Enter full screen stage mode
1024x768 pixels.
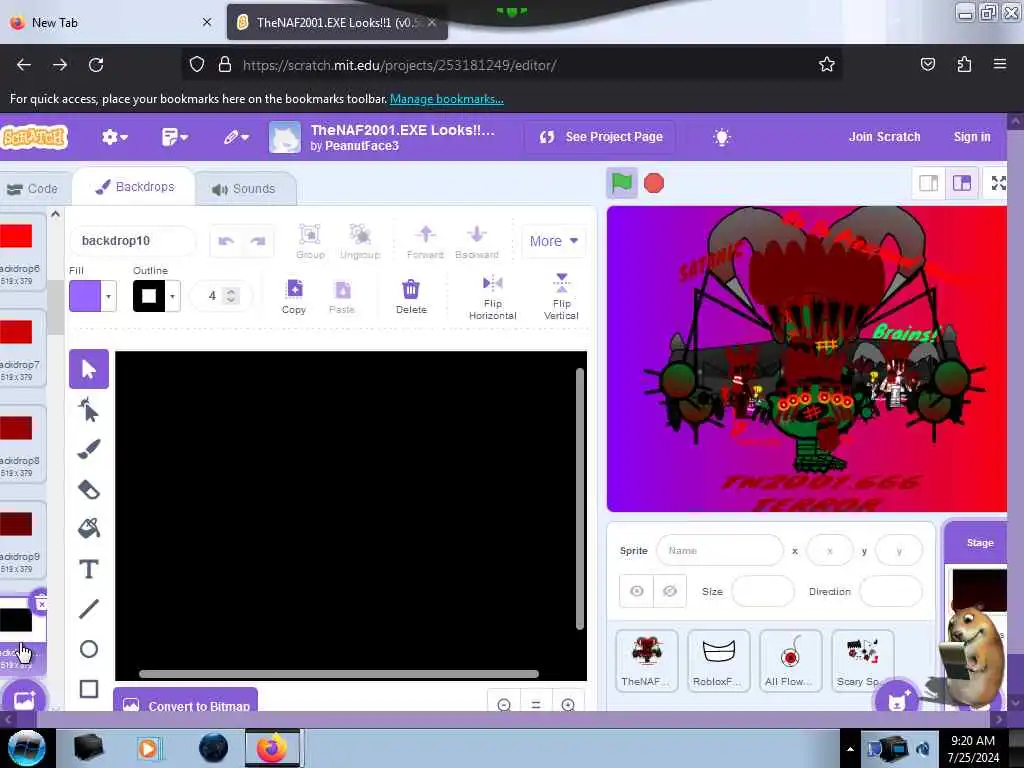tap(998, 184)
